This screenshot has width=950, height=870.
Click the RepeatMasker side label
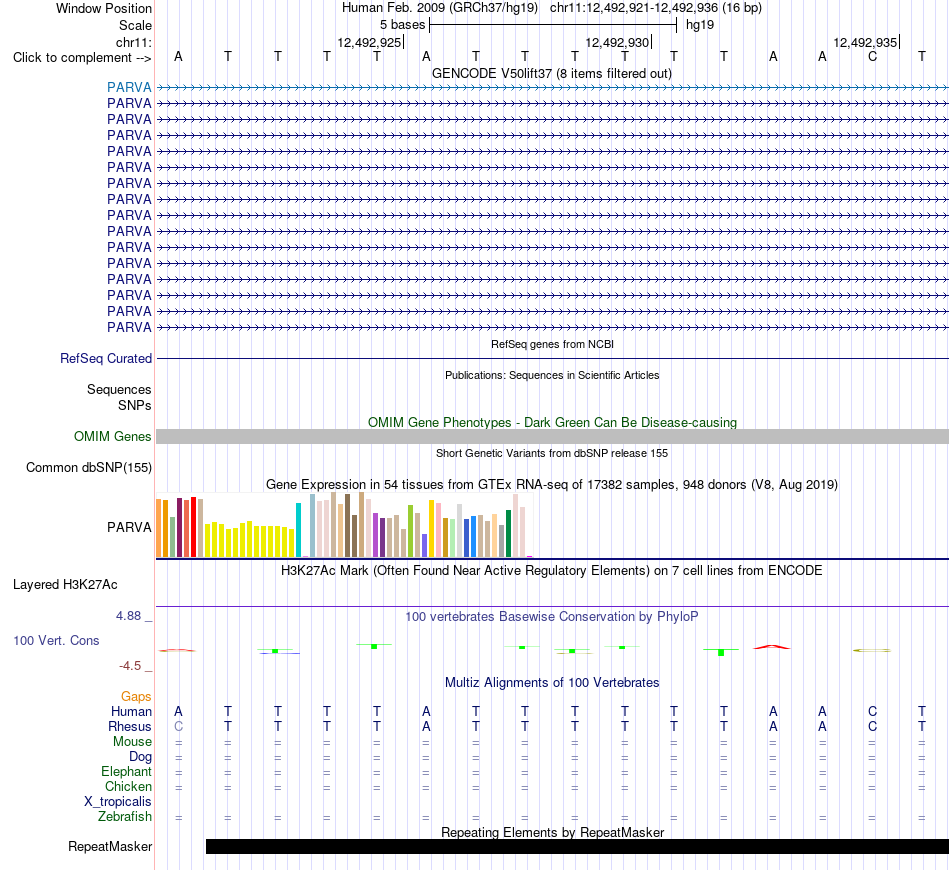click(110, 846)
